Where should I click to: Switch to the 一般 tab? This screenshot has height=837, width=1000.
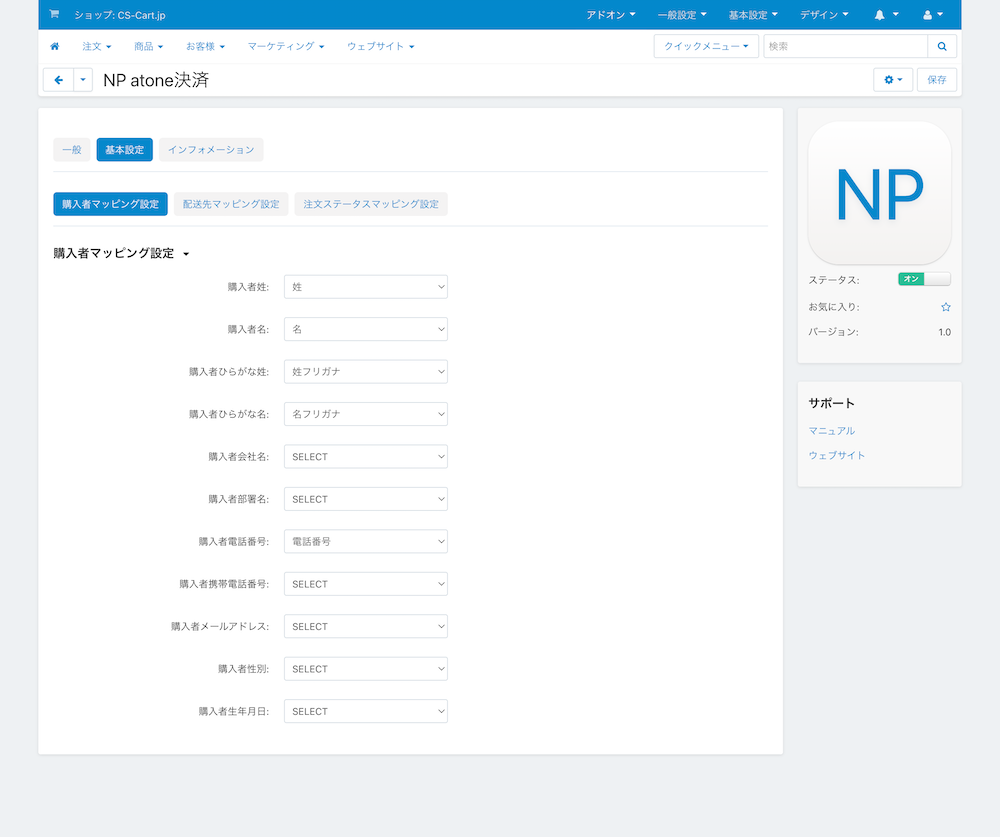pos(72,149)
